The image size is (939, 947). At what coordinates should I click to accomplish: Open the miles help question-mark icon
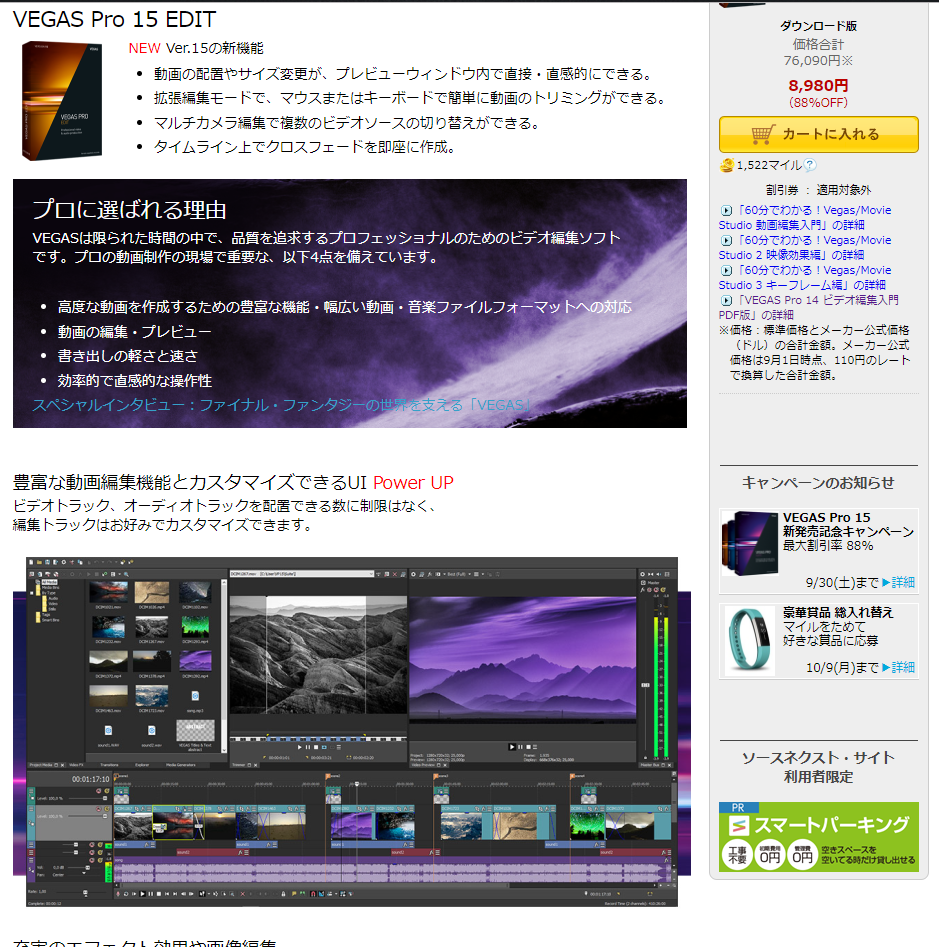pos(810,165)
